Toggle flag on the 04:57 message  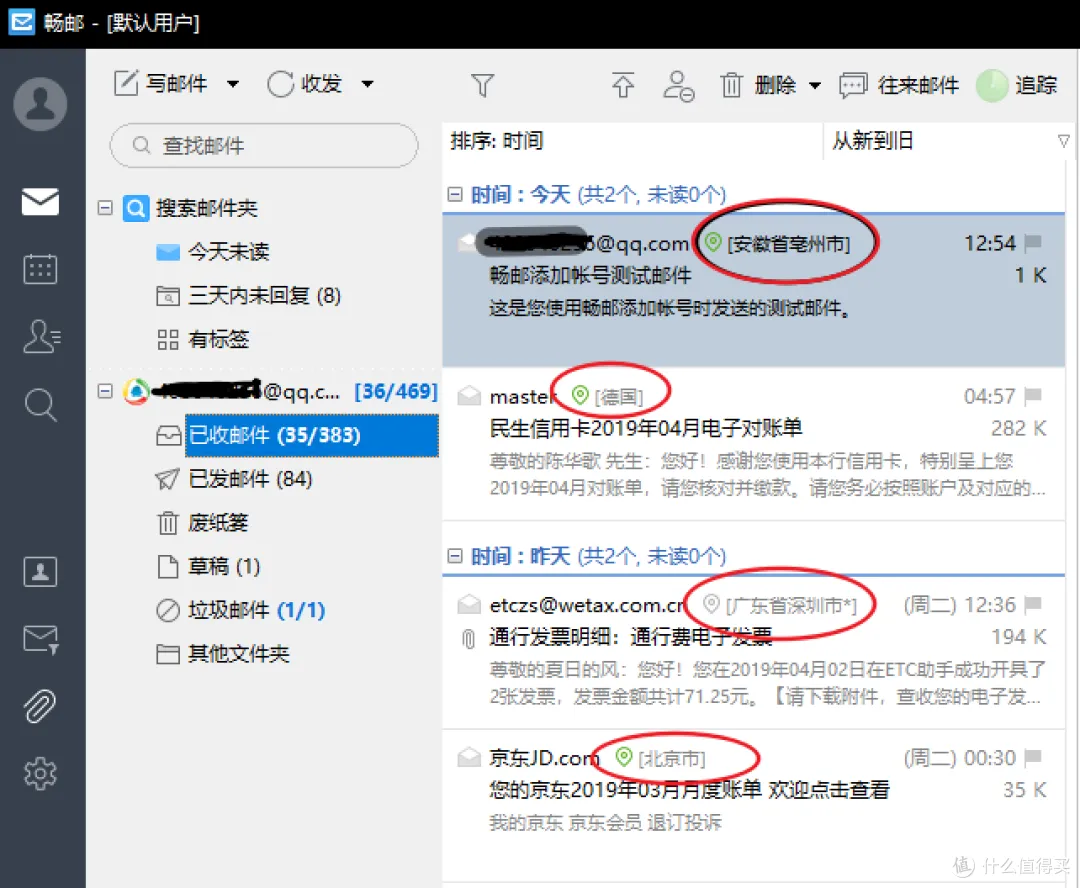pos(1032,395)
